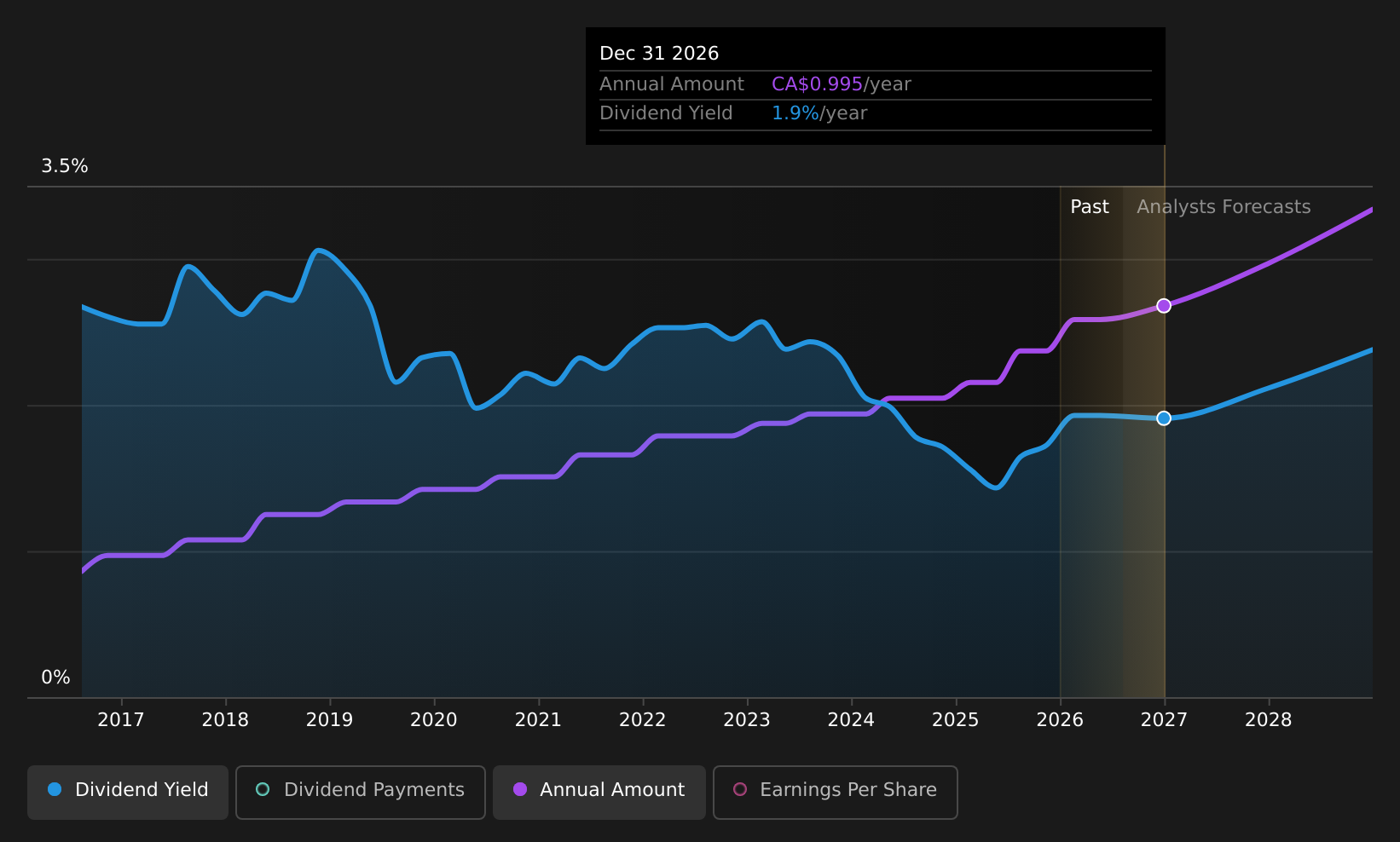Click the 2021 x-axis label
This screenshot has height=842, width=1400.
point(538,720)
